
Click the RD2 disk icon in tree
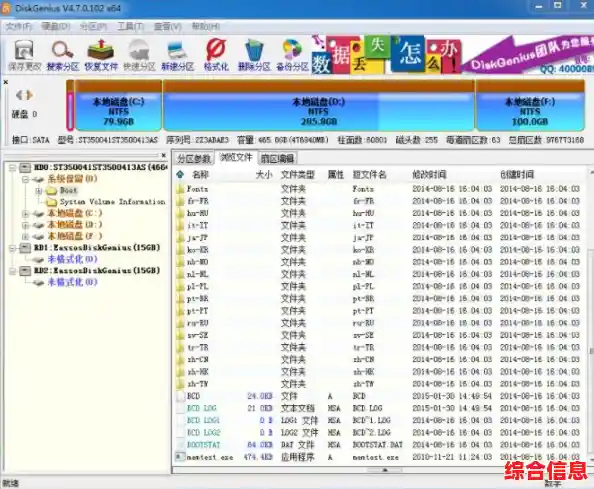tap(25, 270)
